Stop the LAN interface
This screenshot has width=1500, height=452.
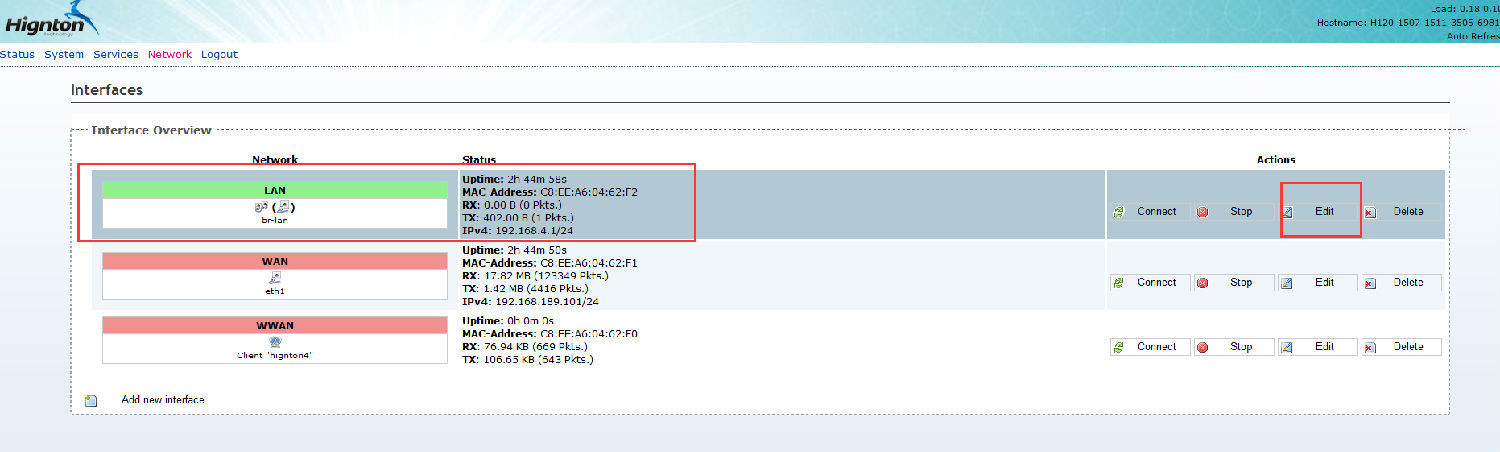point(1240,212)
